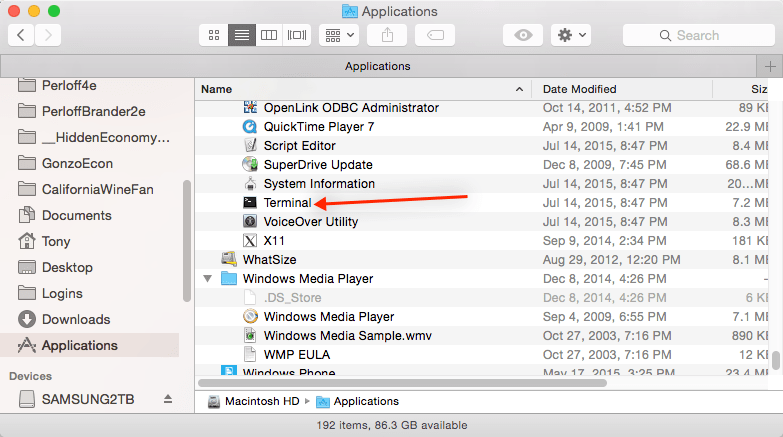Screen dimensions: 783x437
Task: Click the sidebar vertical scrollbar
Action: pyautogui.click(x=187, y=241)
